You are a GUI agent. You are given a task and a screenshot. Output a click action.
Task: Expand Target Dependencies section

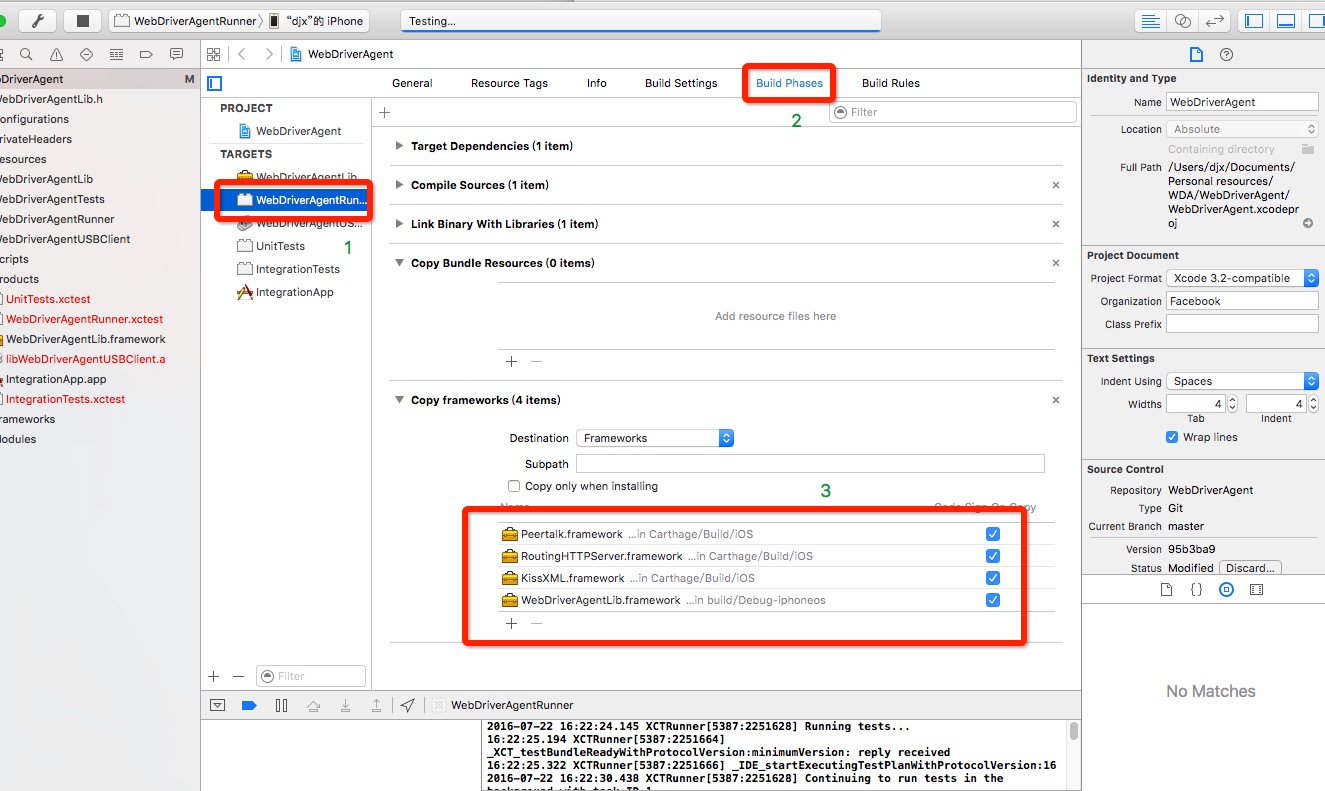tap(400, 146)
